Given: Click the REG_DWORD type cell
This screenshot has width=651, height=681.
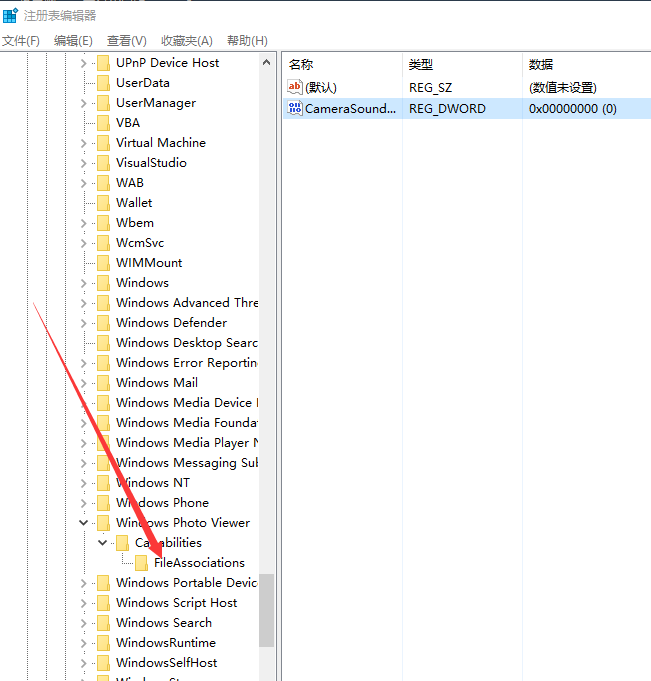Looking at the screenshot, I should pyautogui.click(x=447, y=109).
